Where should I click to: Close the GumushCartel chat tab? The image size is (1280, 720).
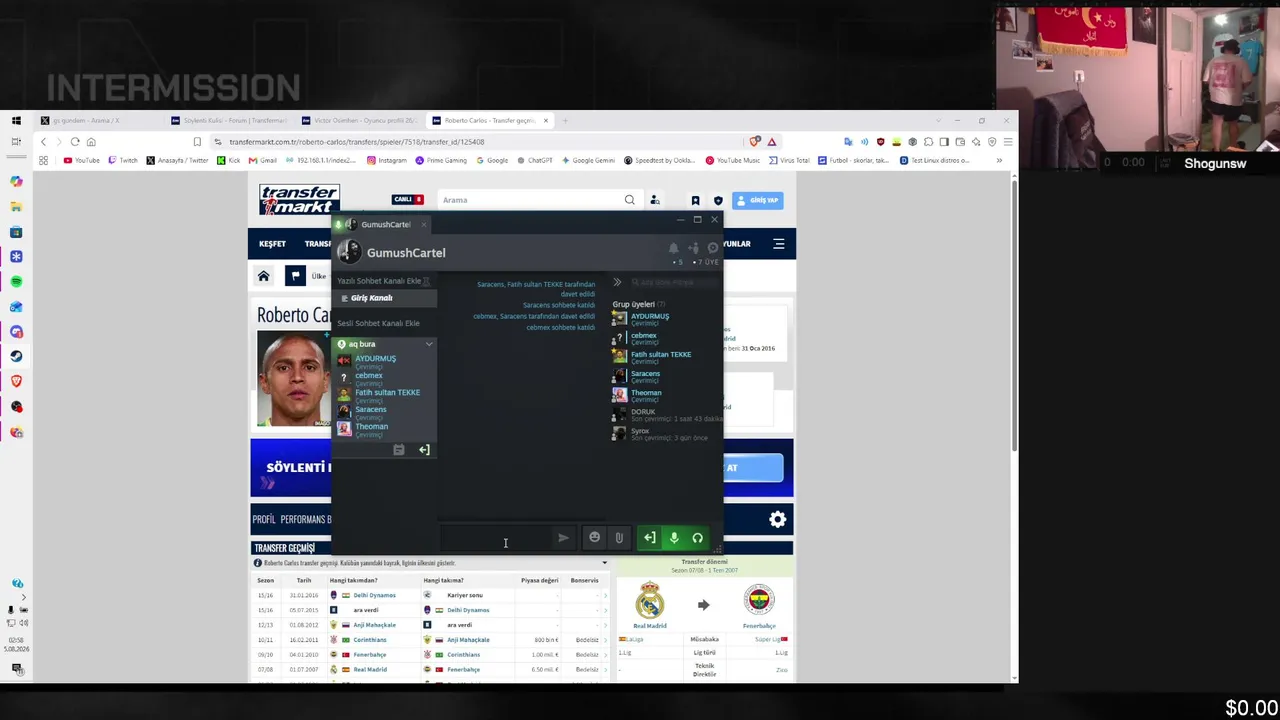point(423,225)
